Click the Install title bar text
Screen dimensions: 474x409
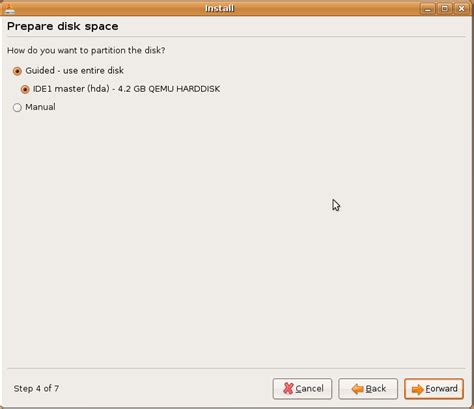point(219,8)
